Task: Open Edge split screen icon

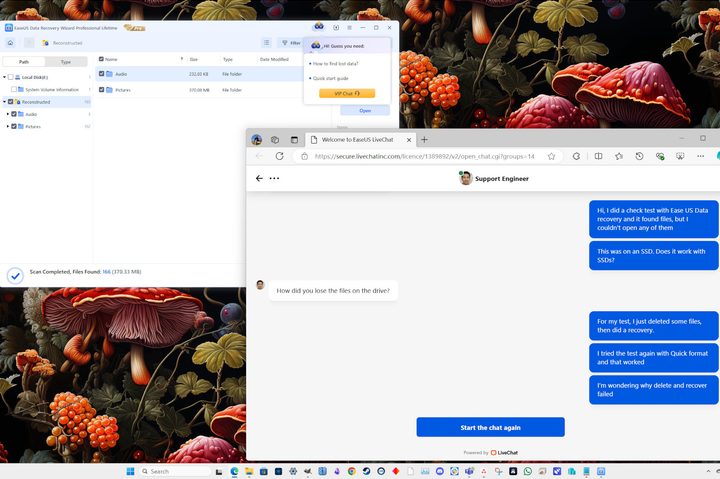Action: coord(598,156)
